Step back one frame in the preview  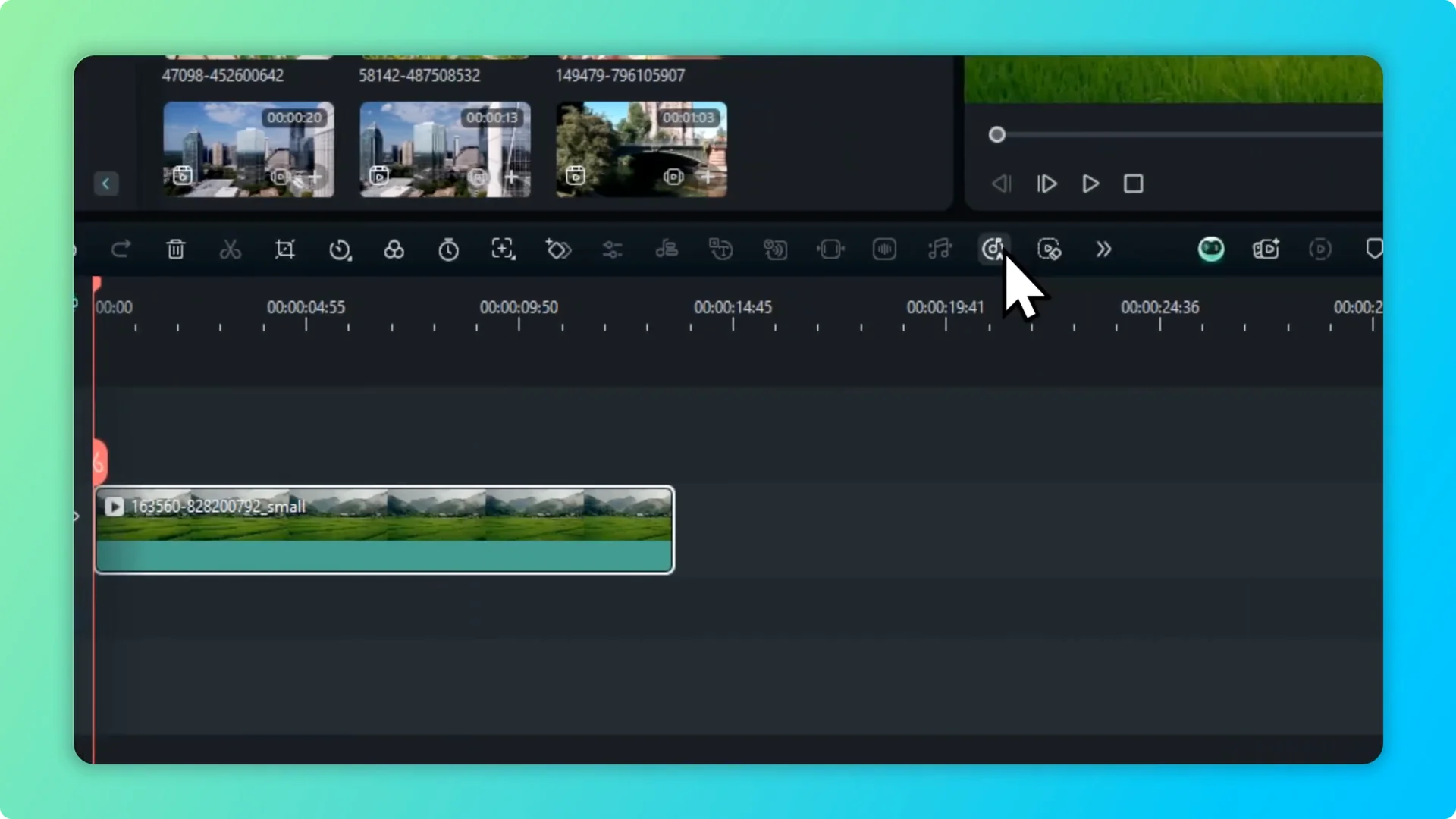(1002, 184)
